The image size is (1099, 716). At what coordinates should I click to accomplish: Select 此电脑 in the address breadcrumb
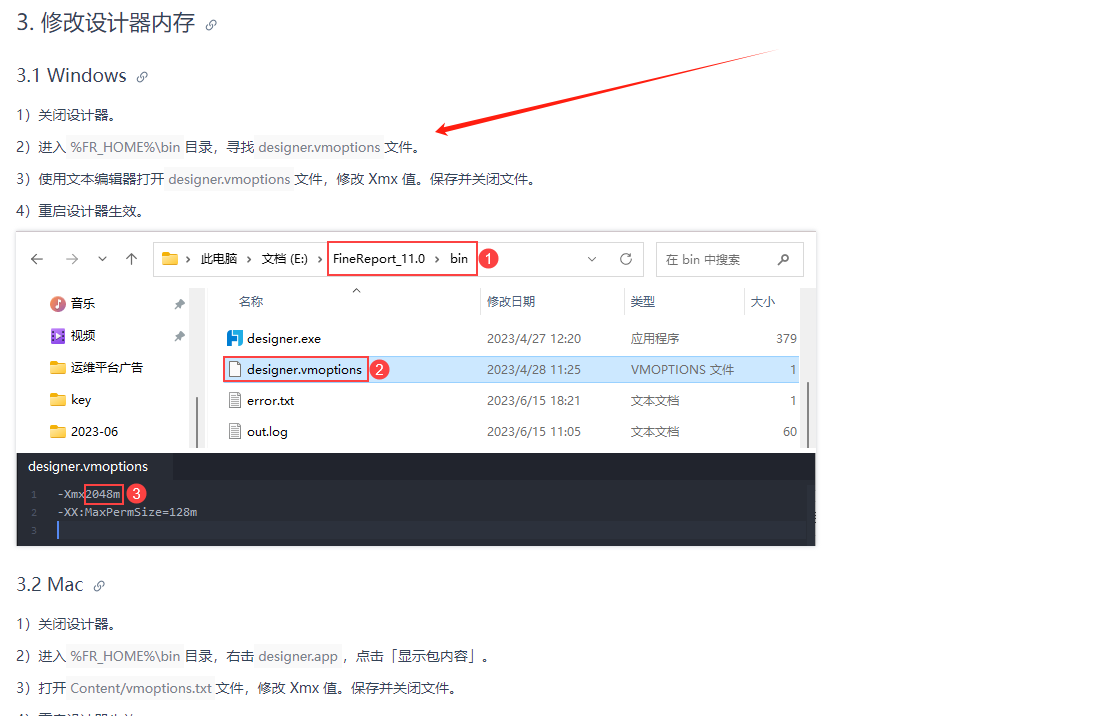219,259
